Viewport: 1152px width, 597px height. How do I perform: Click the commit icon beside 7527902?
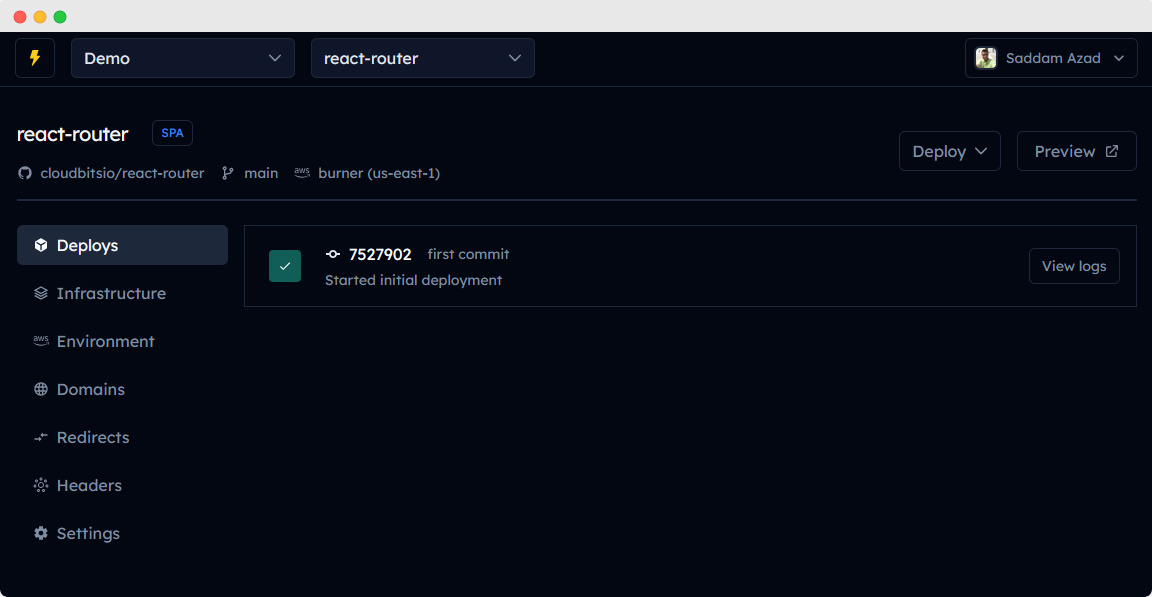point(333,254)
